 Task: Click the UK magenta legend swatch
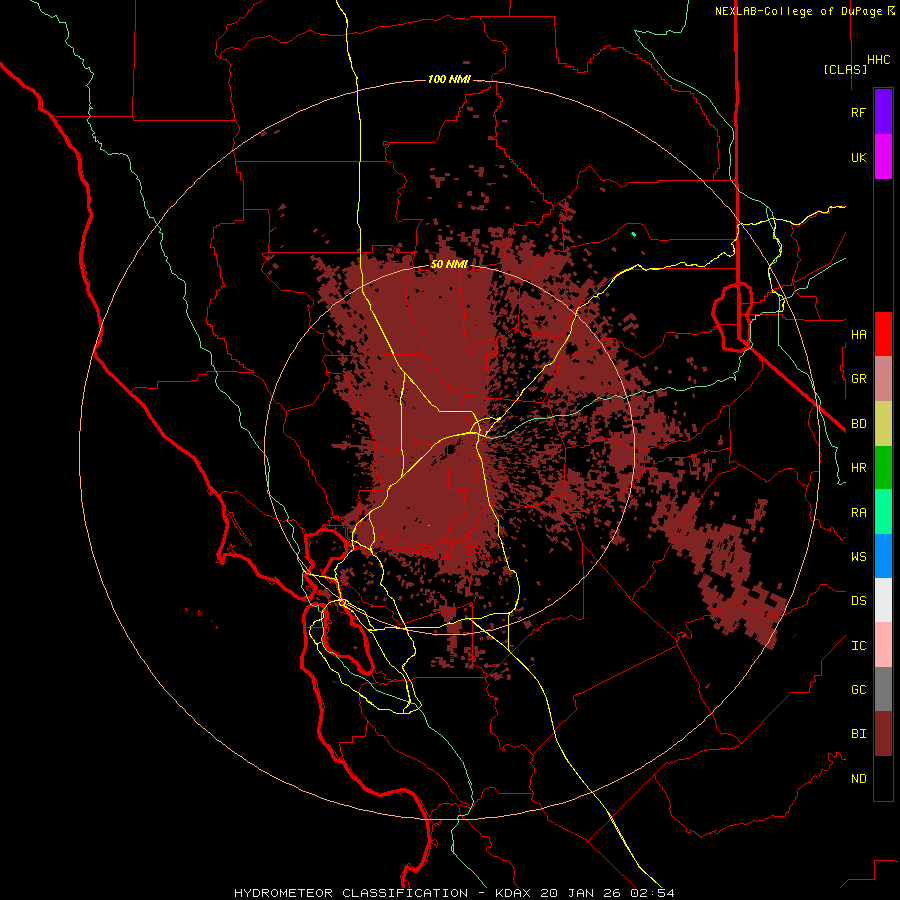click(x=883, y=157)
